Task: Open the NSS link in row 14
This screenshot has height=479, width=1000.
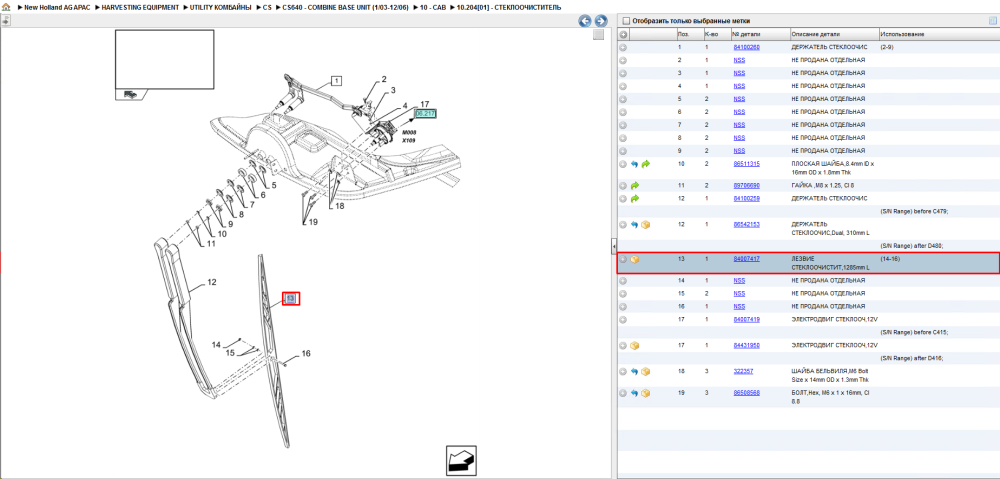Action: click(739, 280)
